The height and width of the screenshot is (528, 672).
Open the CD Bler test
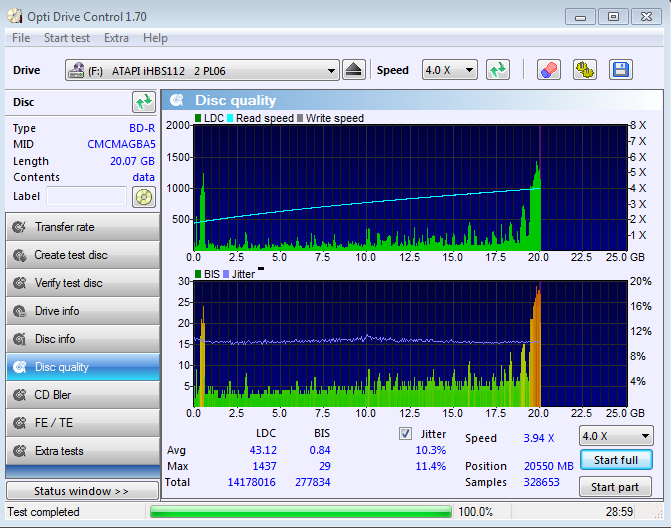coord(83,395)
